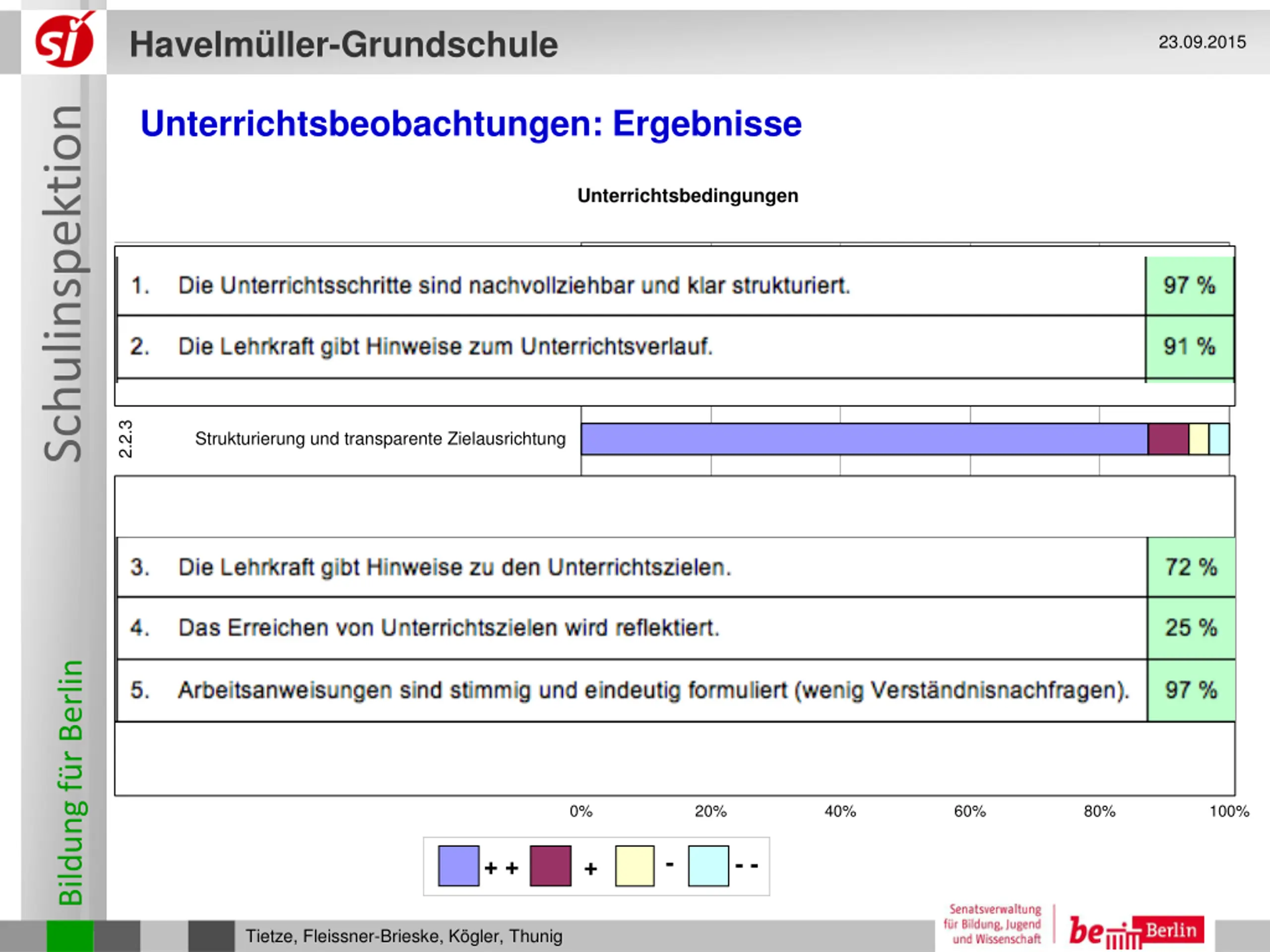Click the 'Unterrichtsbedingungen' chart title
Image resolution: width=1270 pixels, height=952 pixels.
[x=687, y=196]
